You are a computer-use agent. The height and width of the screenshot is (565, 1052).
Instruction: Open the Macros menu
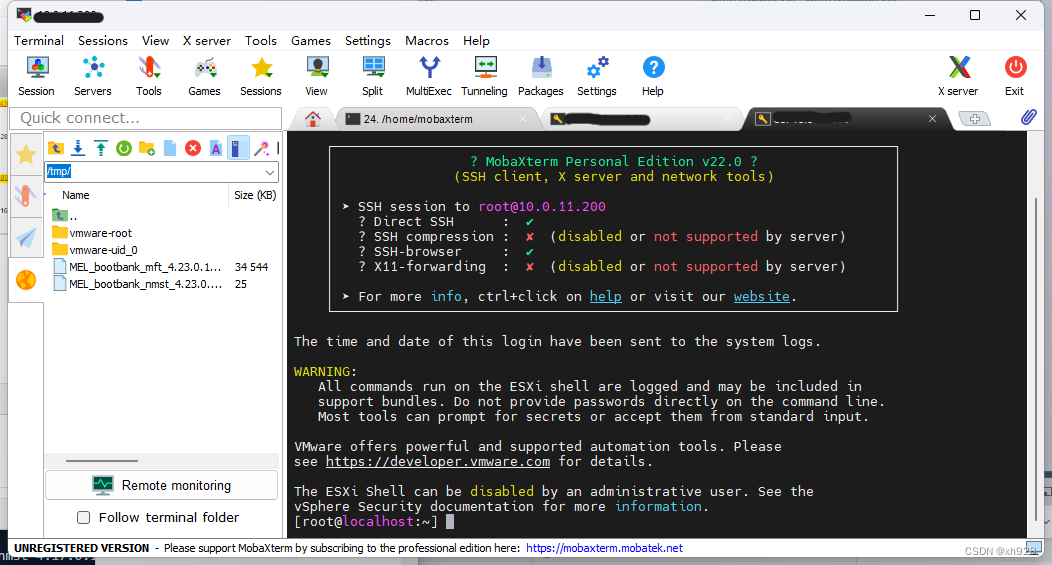click(x=427, y=41)
